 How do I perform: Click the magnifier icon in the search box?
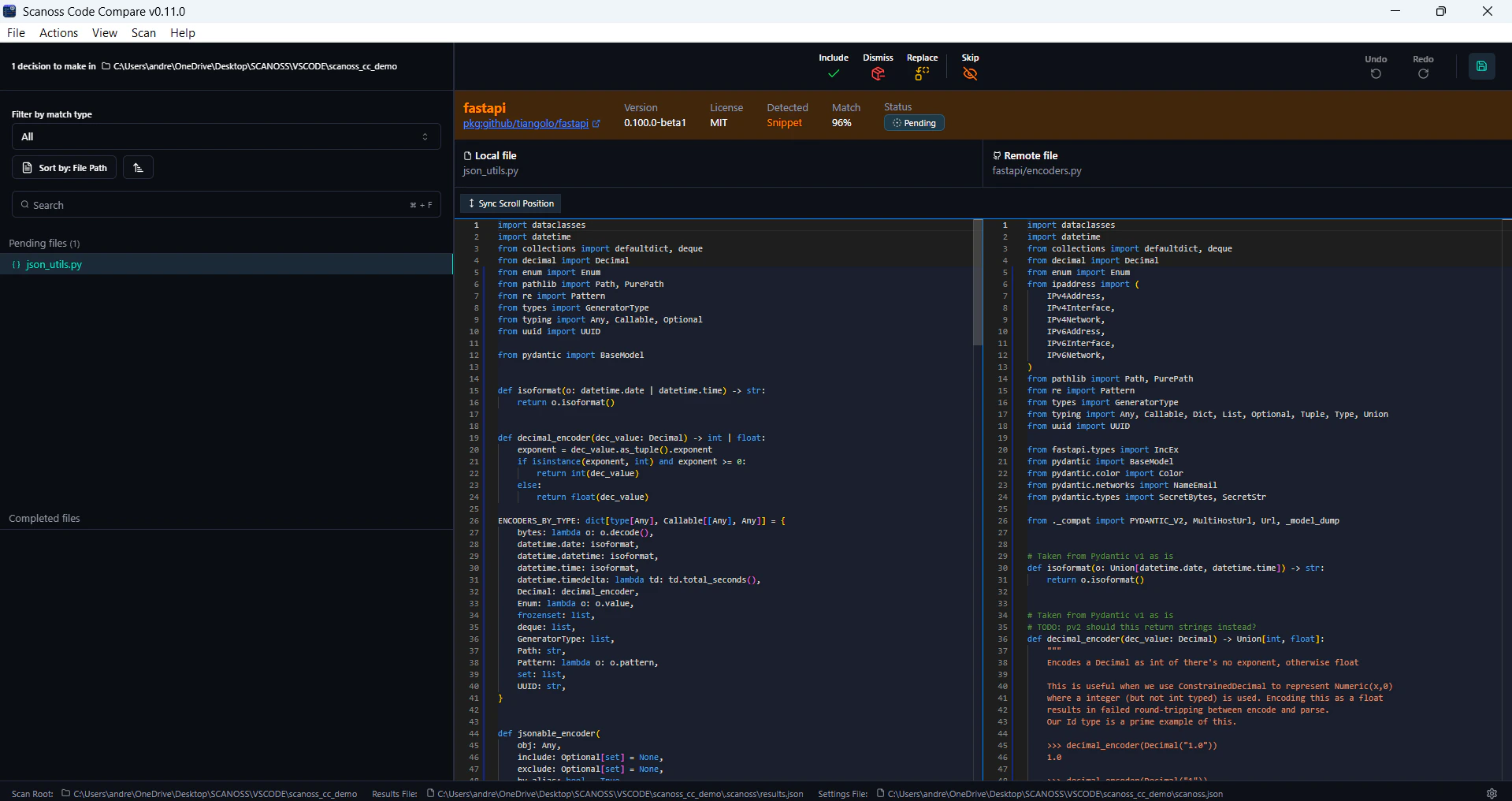[26, 205]
